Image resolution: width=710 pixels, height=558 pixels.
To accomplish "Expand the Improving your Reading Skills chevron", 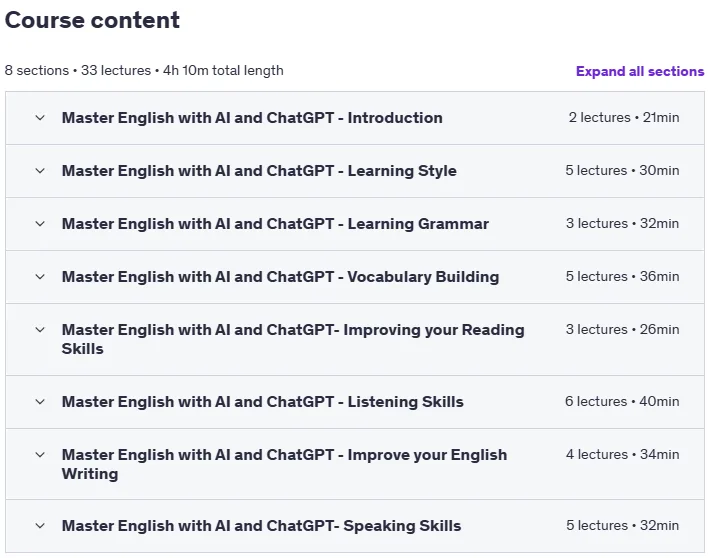I will (x=40, y=330).
